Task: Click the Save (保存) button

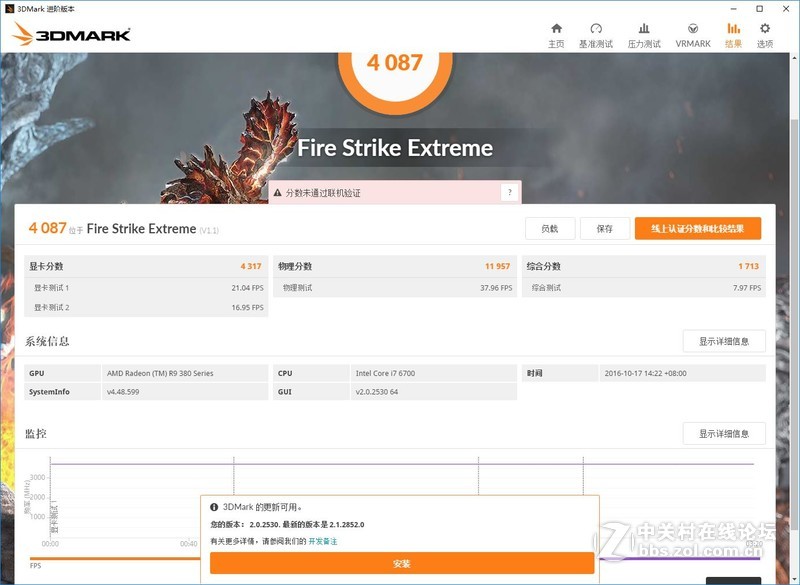Action: coord(604,229)
